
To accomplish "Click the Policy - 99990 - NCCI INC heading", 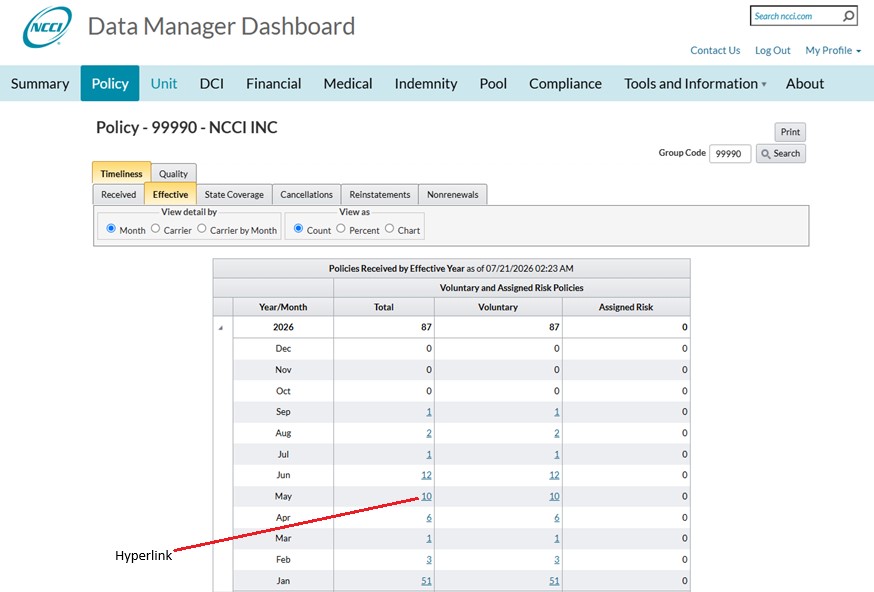I will [x=187, y=128].
